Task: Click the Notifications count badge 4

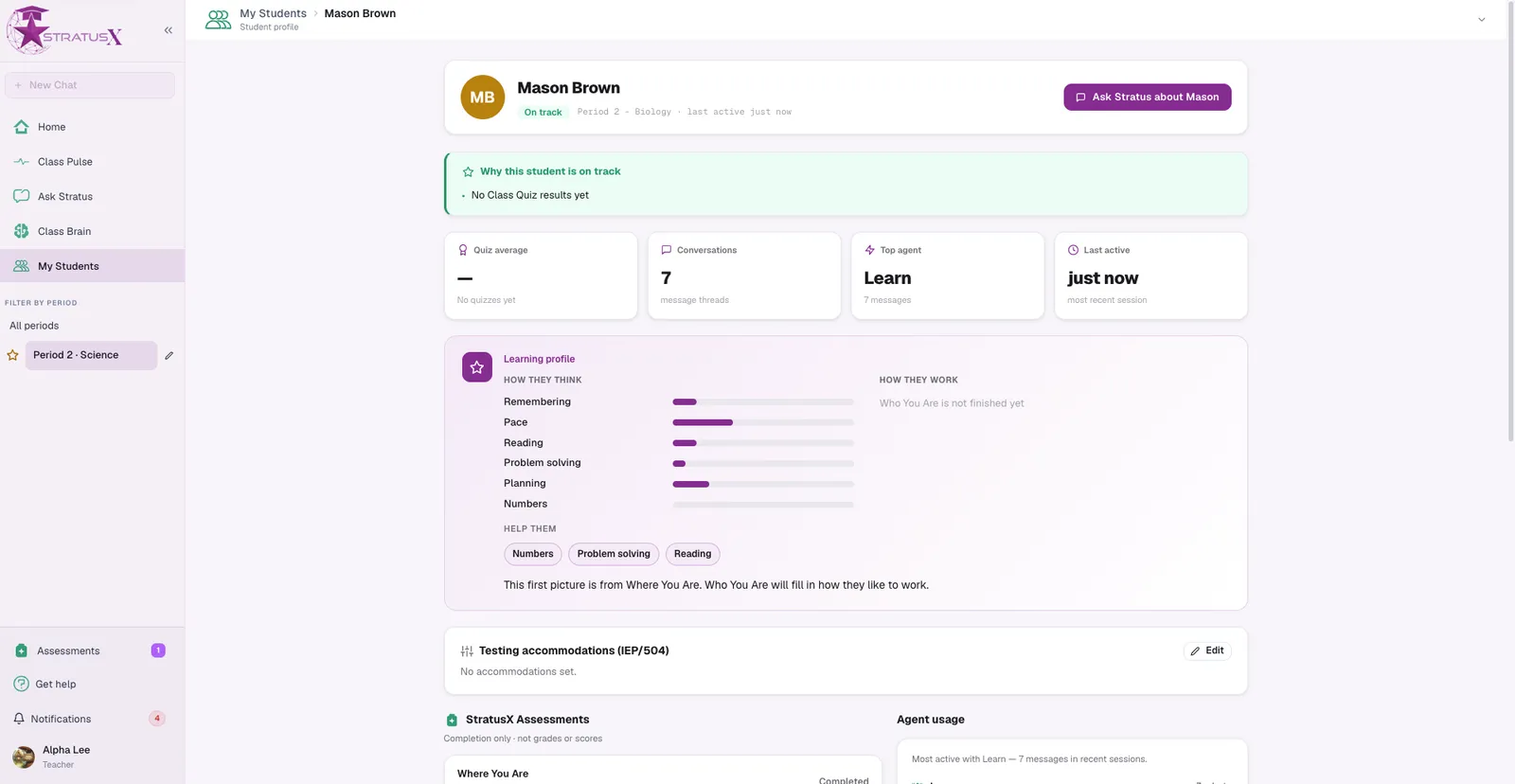Action: click(157, 719)
